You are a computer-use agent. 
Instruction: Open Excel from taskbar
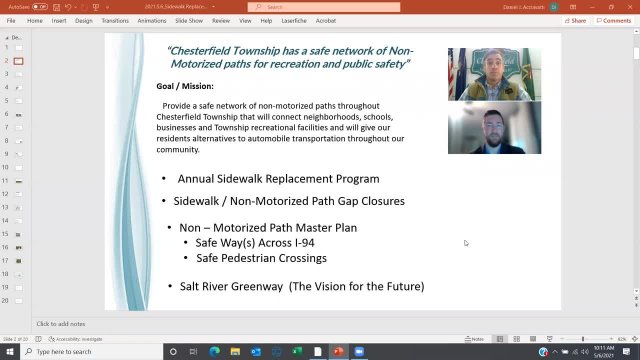297,351
